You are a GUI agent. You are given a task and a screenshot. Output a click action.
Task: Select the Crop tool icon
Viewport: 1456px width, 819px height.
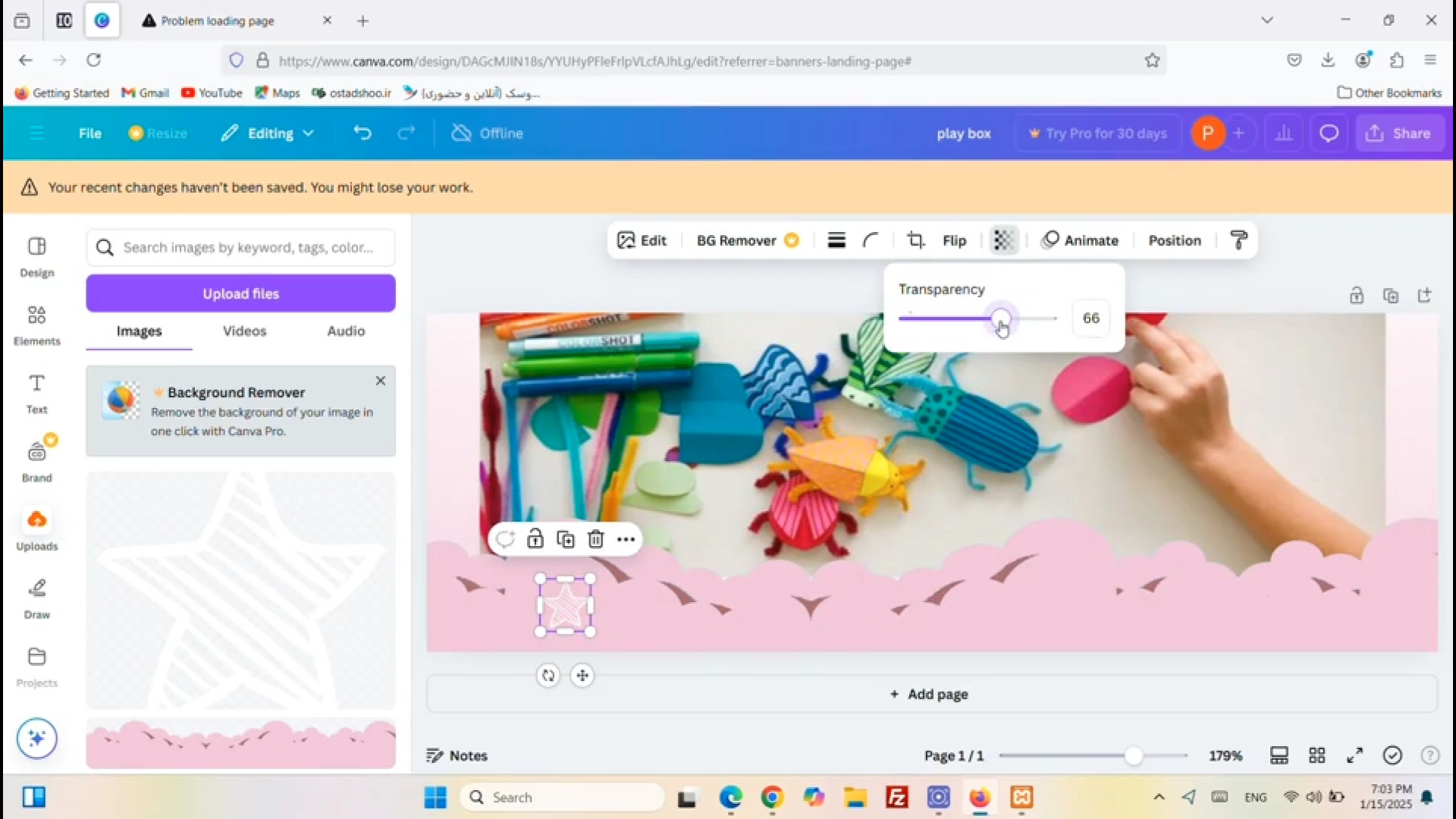tap(915, 240)
